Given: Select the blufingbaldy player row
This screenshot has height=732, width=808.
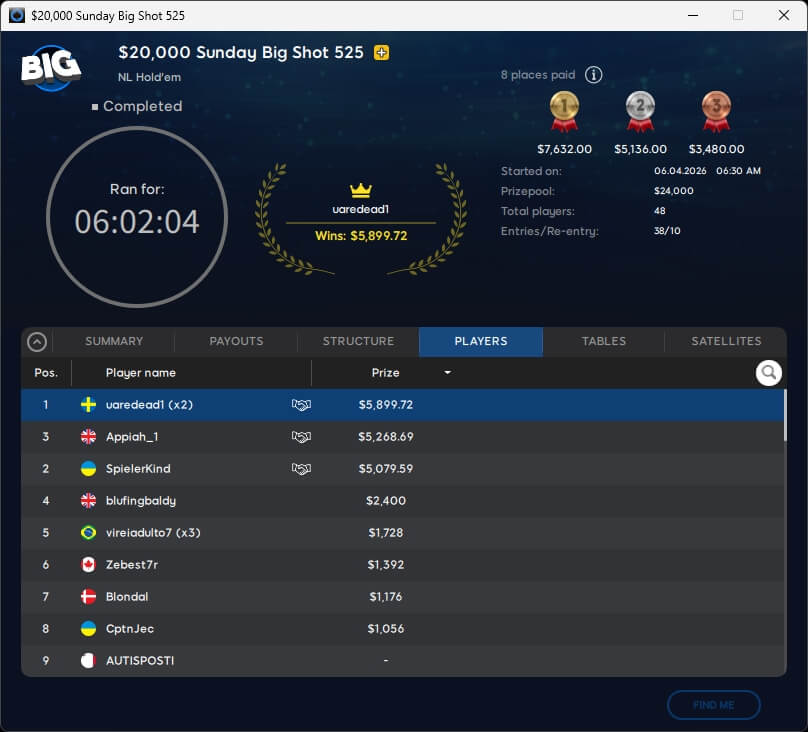Looking at the screenshot, I should [x=400, y=501].
